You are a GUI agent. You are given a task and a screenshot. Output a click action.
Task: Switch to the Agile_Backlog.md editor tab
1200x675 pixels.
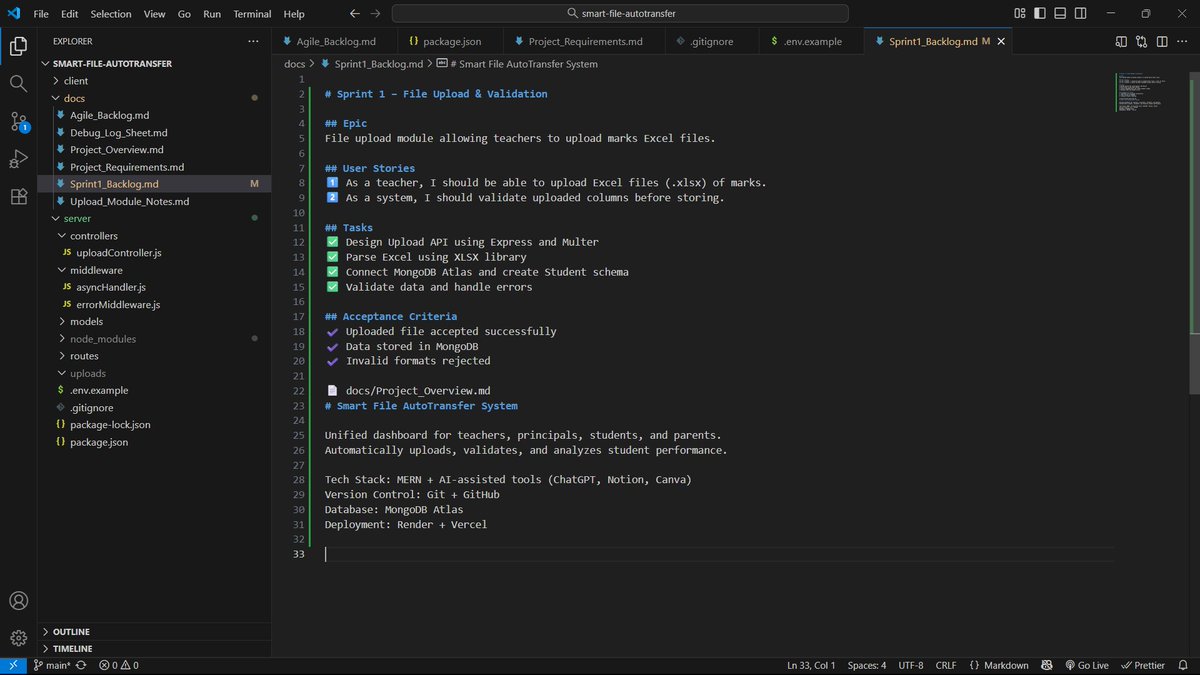pyautogui.click(x=333, y=42)
